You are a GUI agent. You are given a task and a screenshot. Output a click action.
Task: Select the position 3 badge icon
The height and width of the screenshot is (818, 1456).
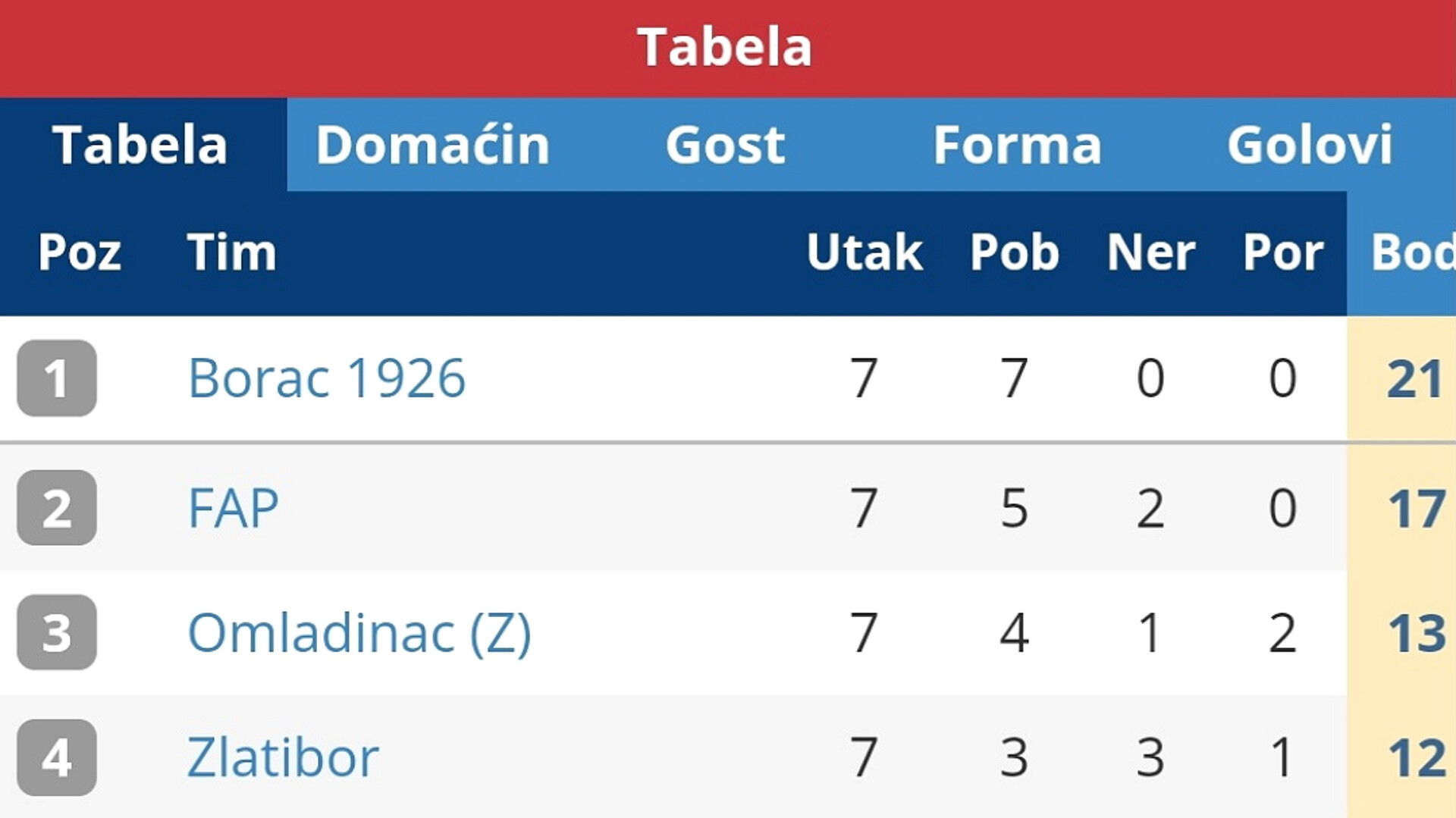click(57, 632)
